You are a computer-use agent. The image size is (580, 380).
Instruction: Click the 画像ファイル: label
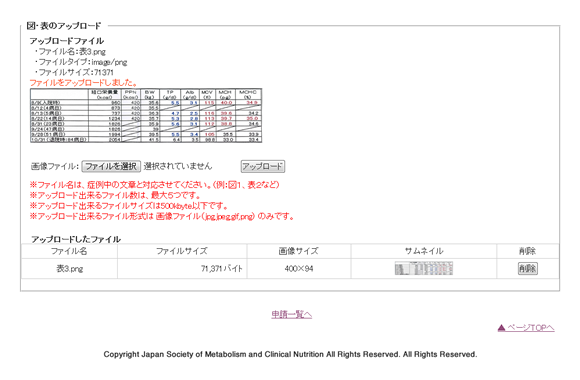pos(55,166)
